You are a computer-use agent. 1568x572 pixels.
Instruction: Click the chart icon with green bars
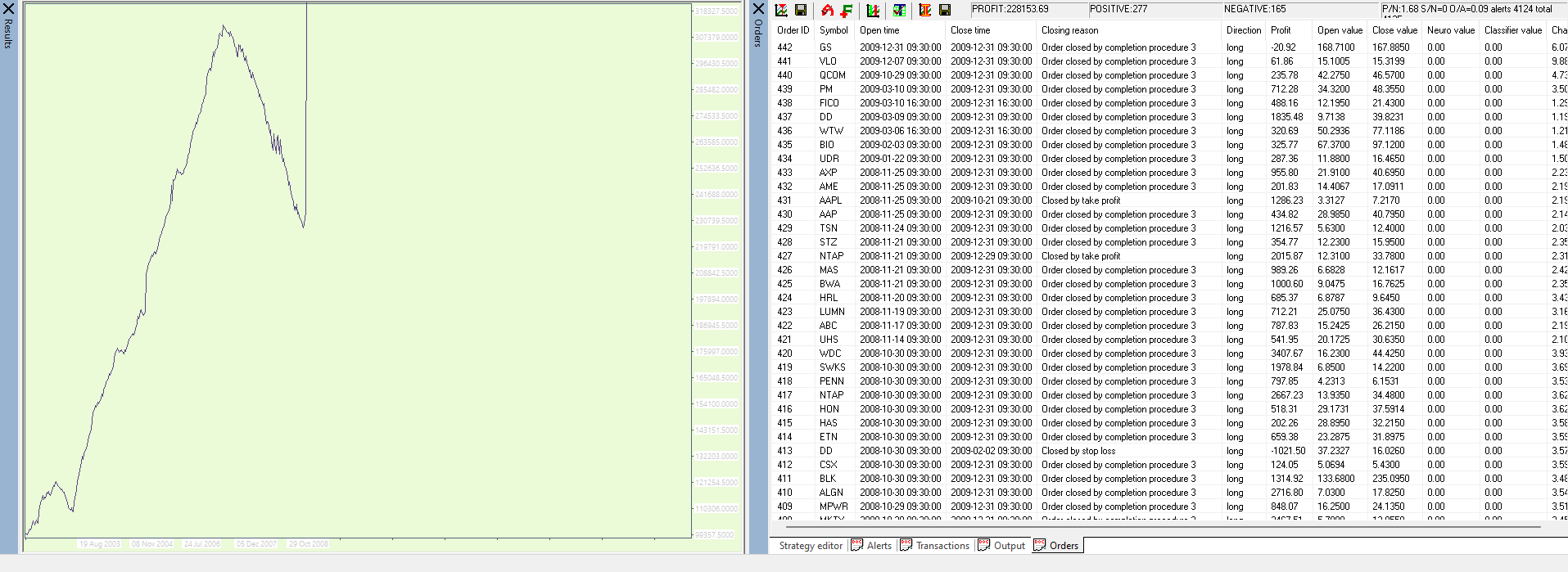(873, 10)
